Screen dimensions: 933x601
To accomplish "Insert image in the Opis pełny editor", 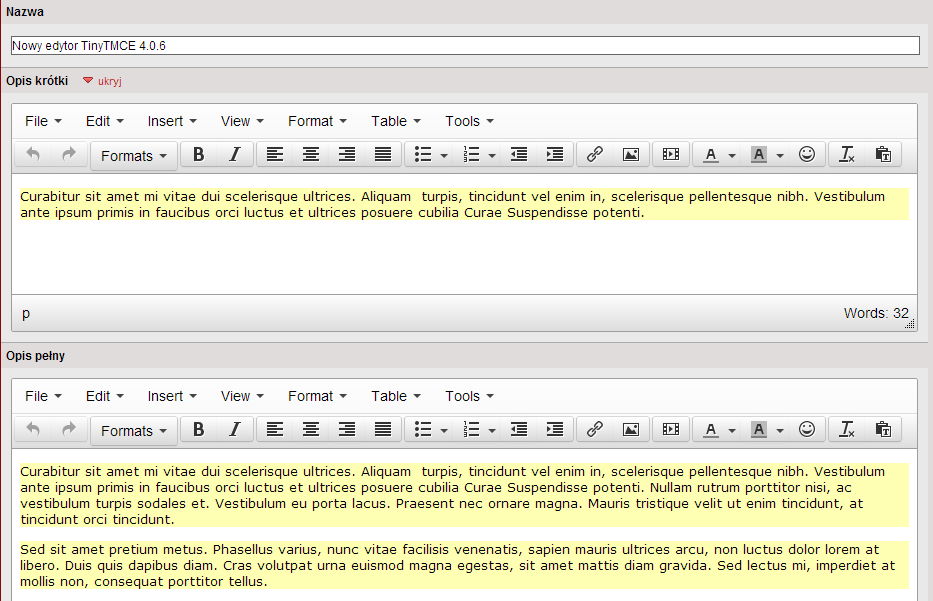I will click(x=631, y=430).
